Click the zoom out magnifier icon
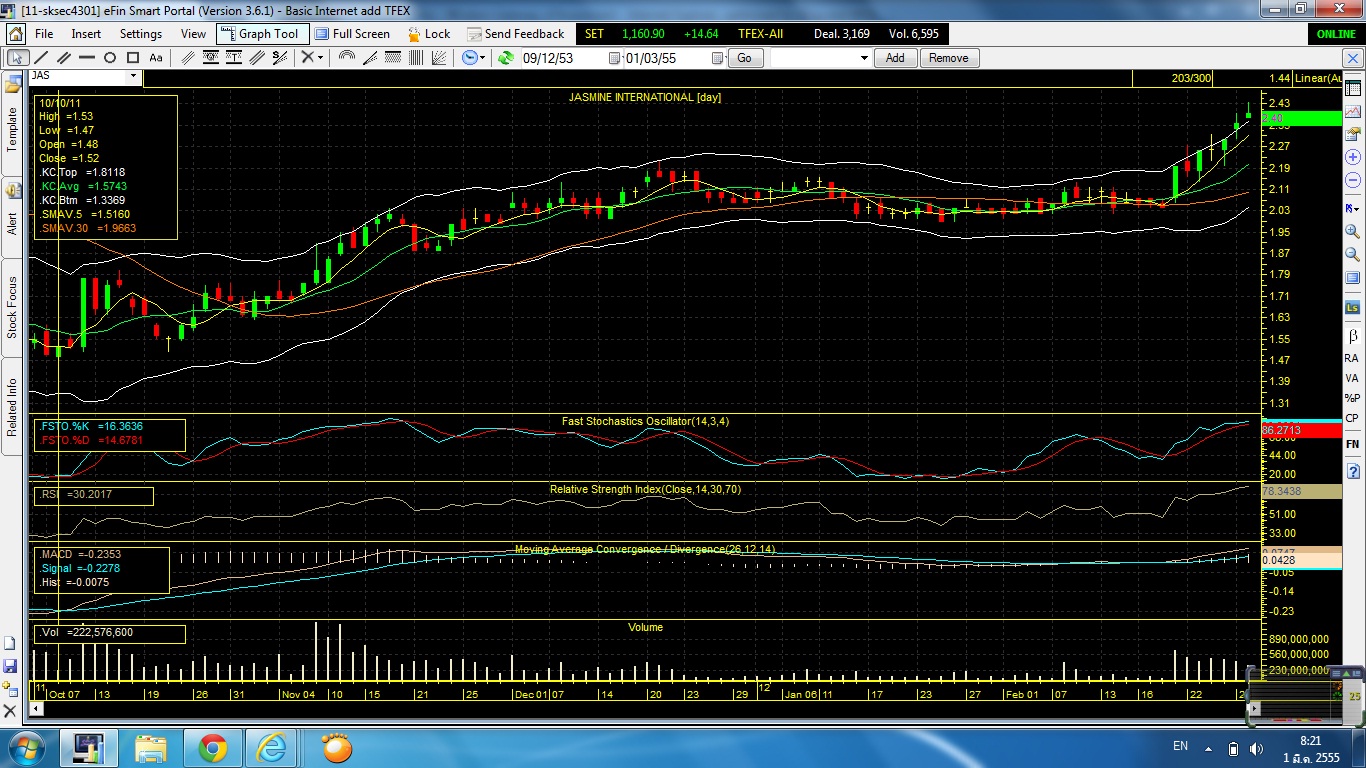Viewport: 1366px width, 768px height. click(1353, 254)
